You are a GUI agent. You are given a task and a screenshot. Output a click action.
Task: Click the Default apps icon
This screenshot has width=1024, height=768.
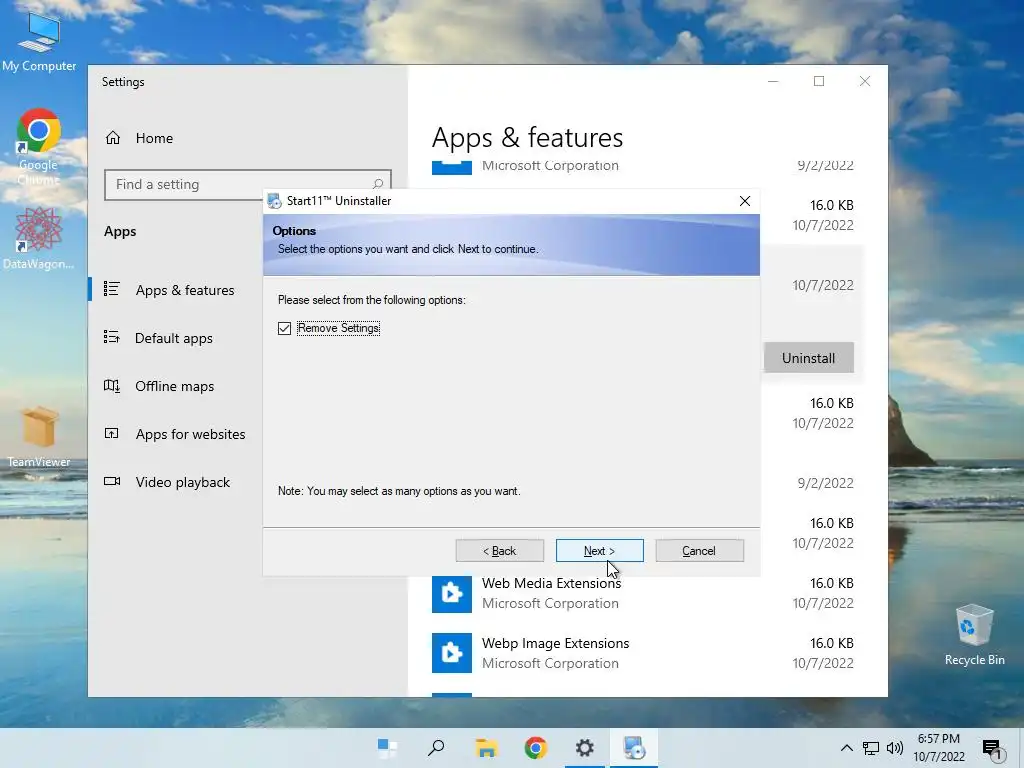[x=112, y=337]
